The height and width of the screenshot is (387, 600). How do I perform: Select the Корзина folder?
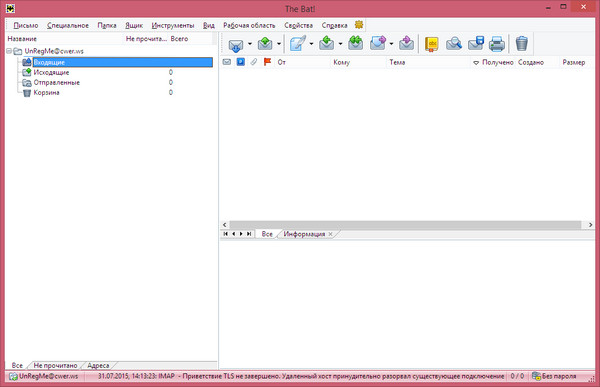point(46,93)
